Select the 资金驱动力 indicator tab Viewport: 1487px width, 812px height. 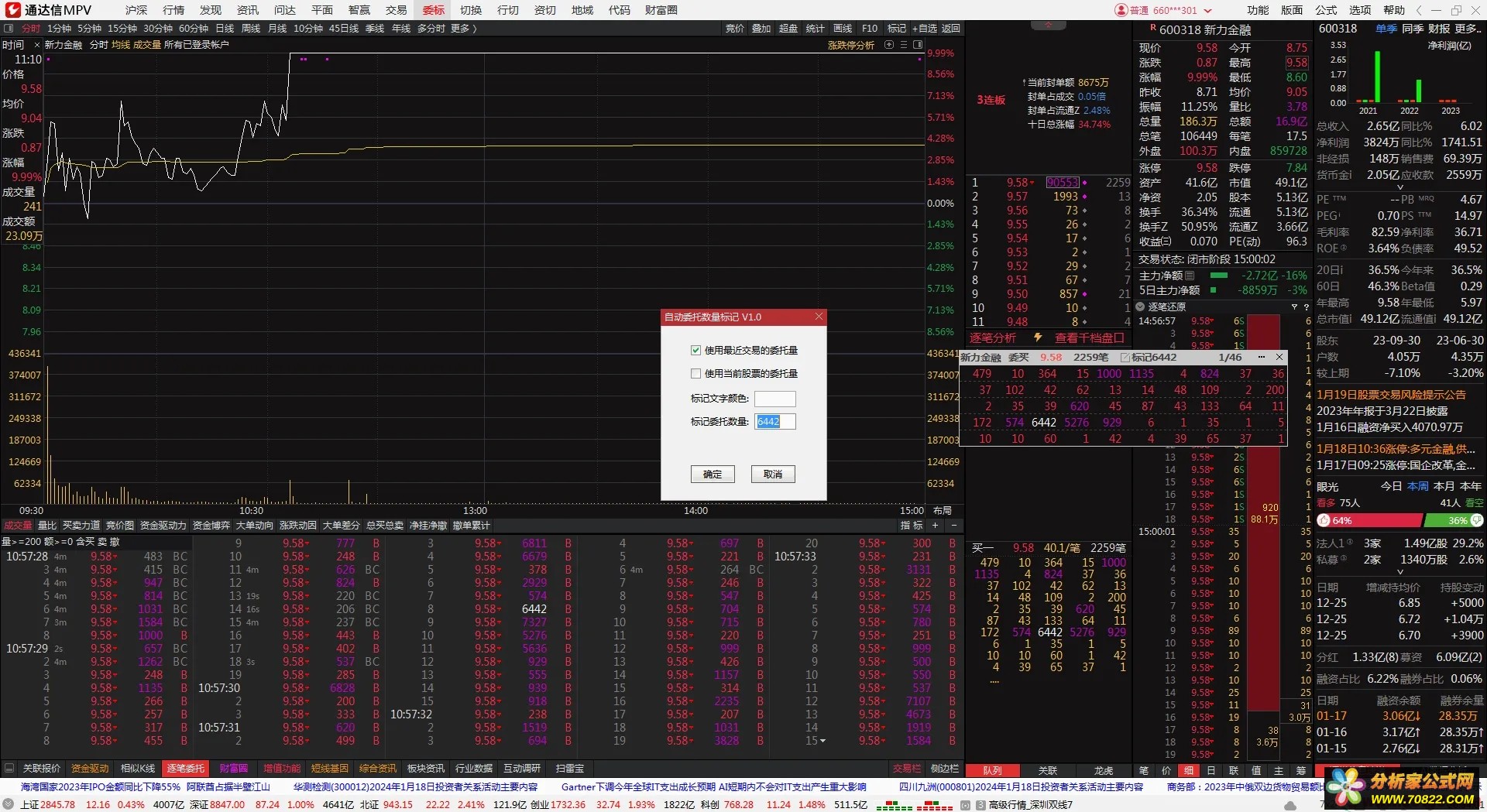163,526
